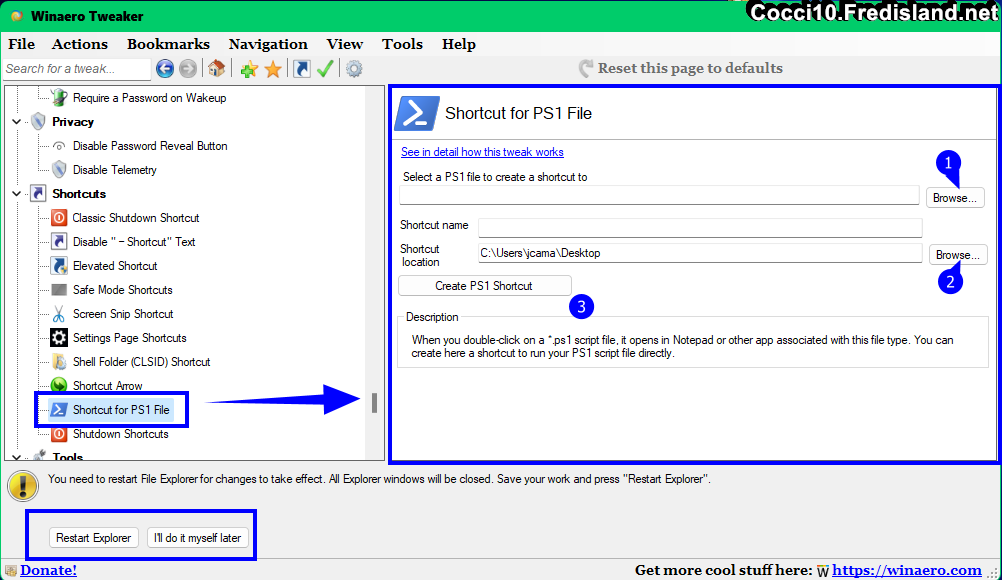The height and width of the screenshot is (580, 1002).
Task: Collapse the Privacy tree category
Action: [x=17, y=121]
